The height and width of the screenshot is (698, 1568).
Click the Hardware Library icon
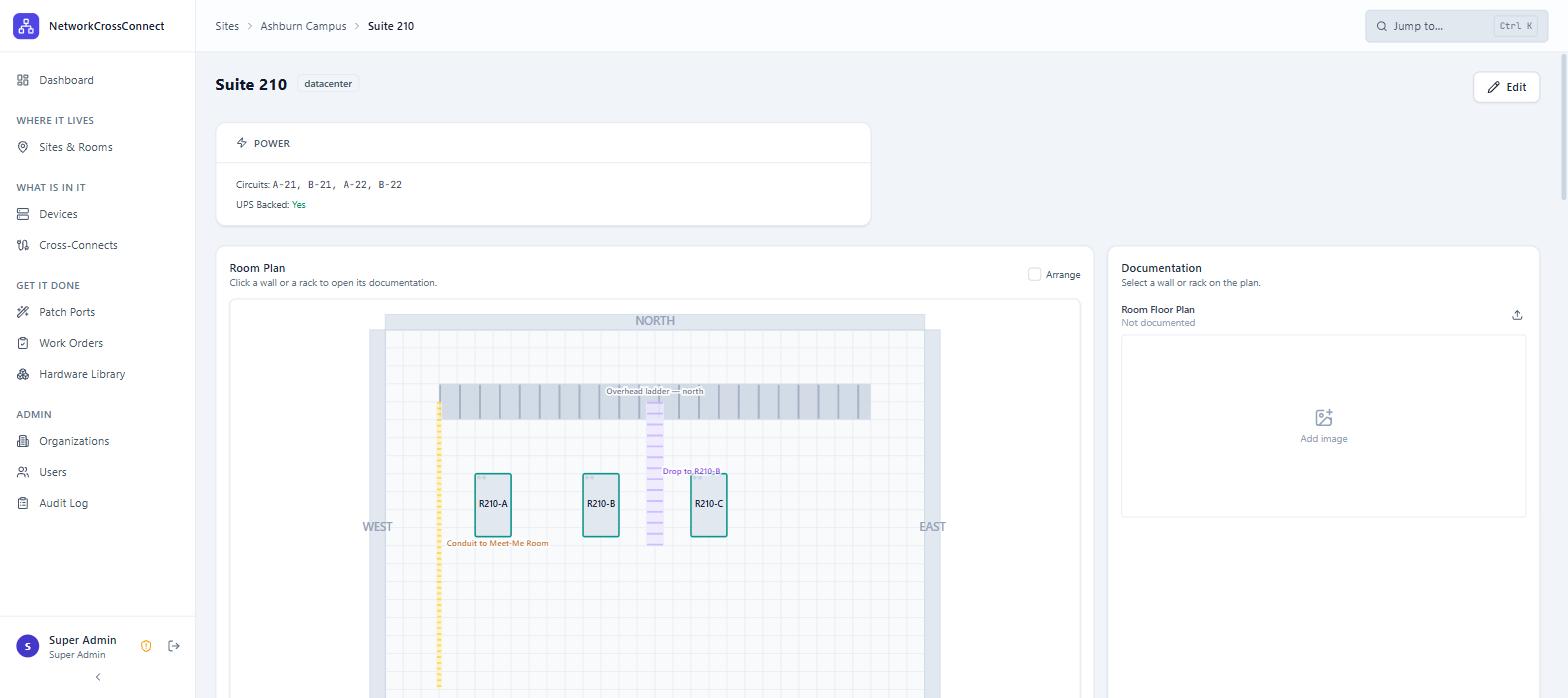(23, 374)
